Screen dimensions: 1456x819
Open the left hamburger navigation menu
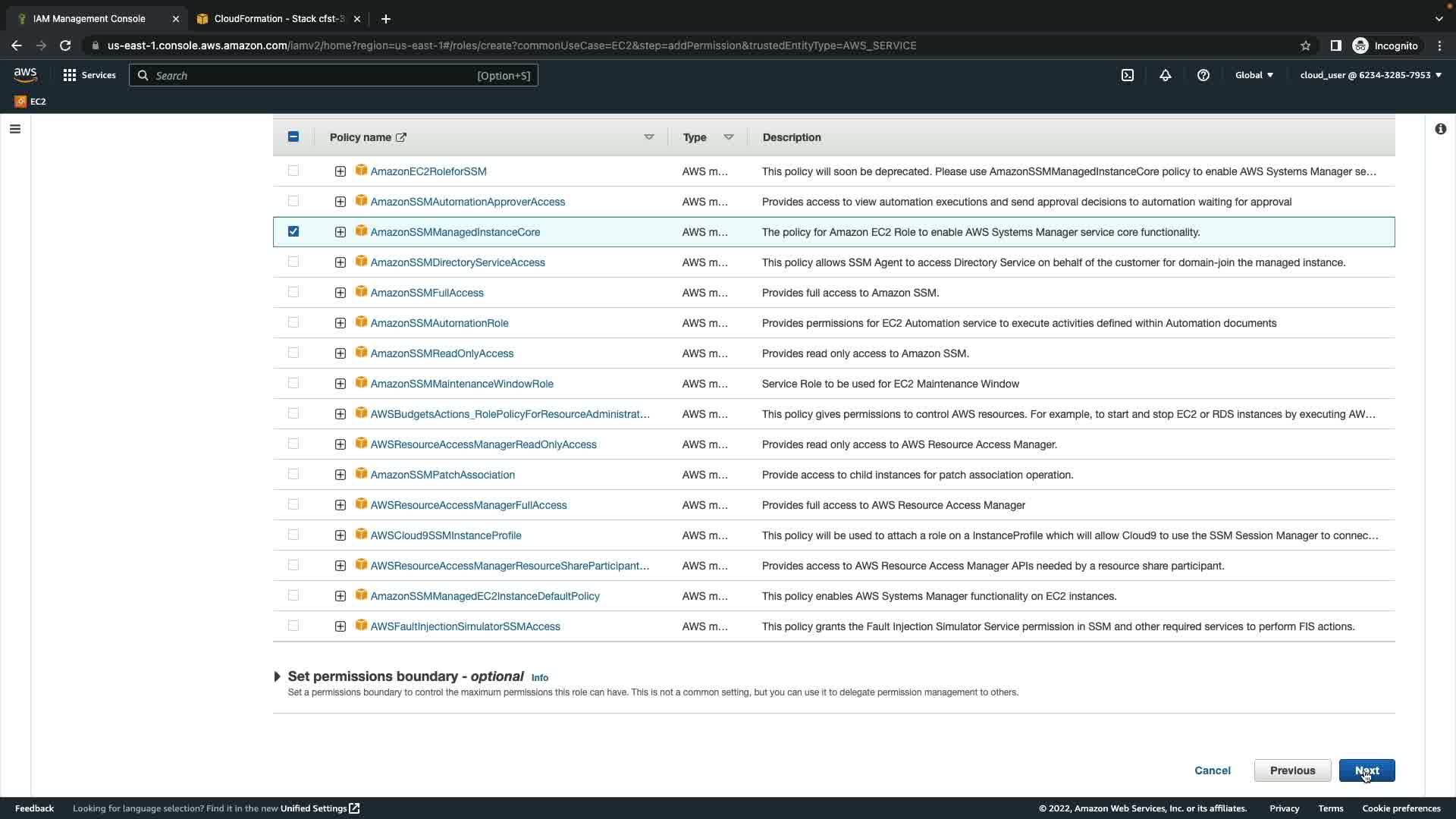click(14, 129)
